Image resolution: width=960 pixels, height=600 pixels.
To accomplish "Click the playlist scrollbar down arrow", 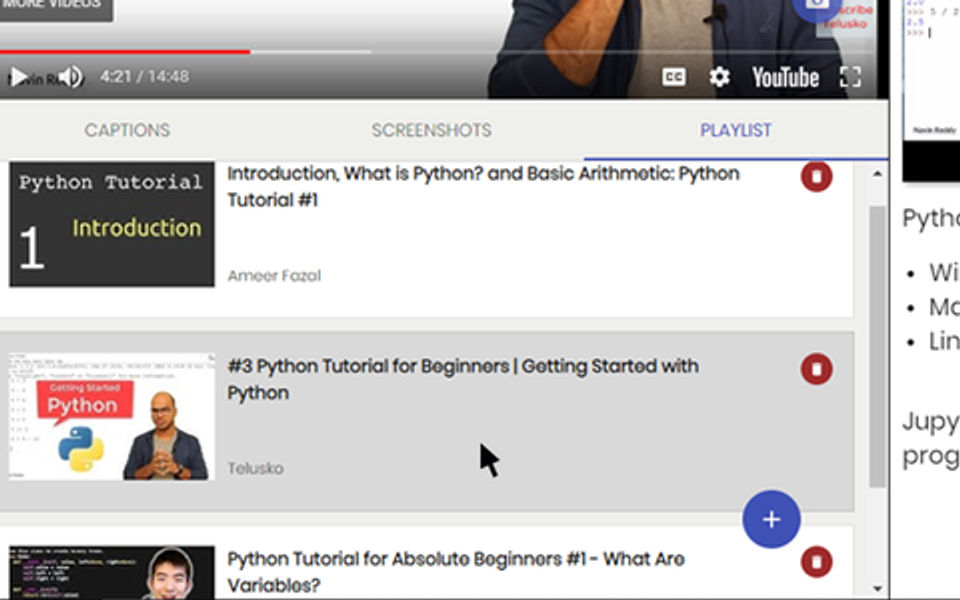I will click(x=877, y=588).
